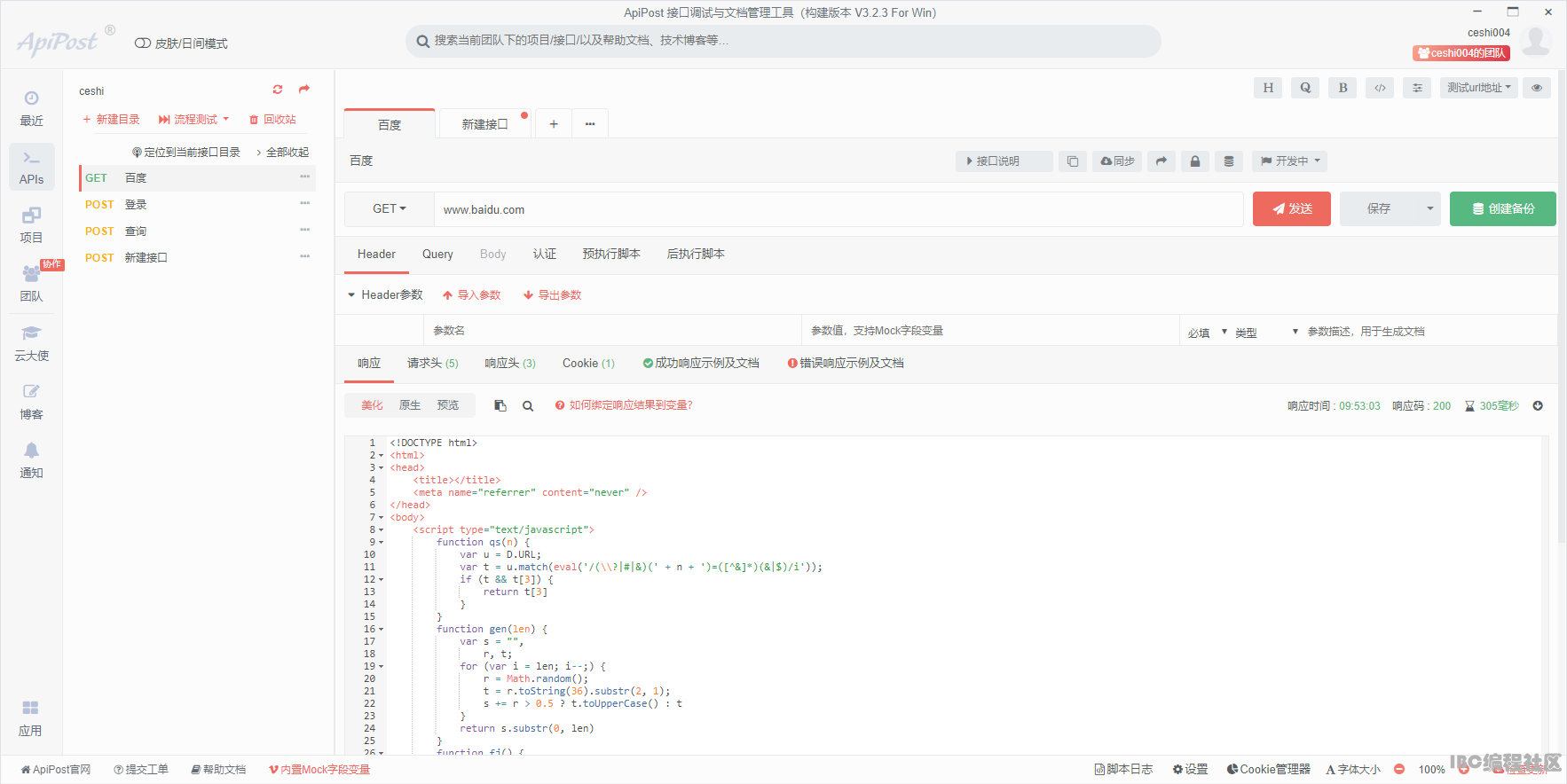Click the H toolbar icon
This screenshot has height=784, width=1567.
point(1268,88)
